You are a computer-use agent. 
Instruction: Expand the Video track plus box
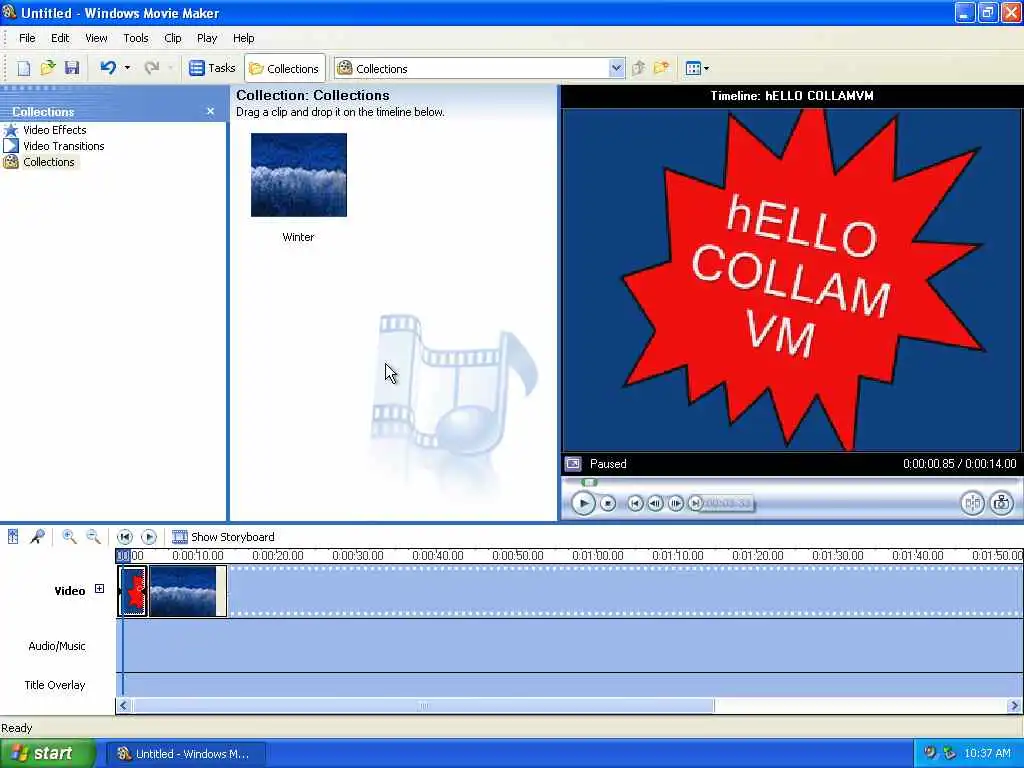(99, 589)
